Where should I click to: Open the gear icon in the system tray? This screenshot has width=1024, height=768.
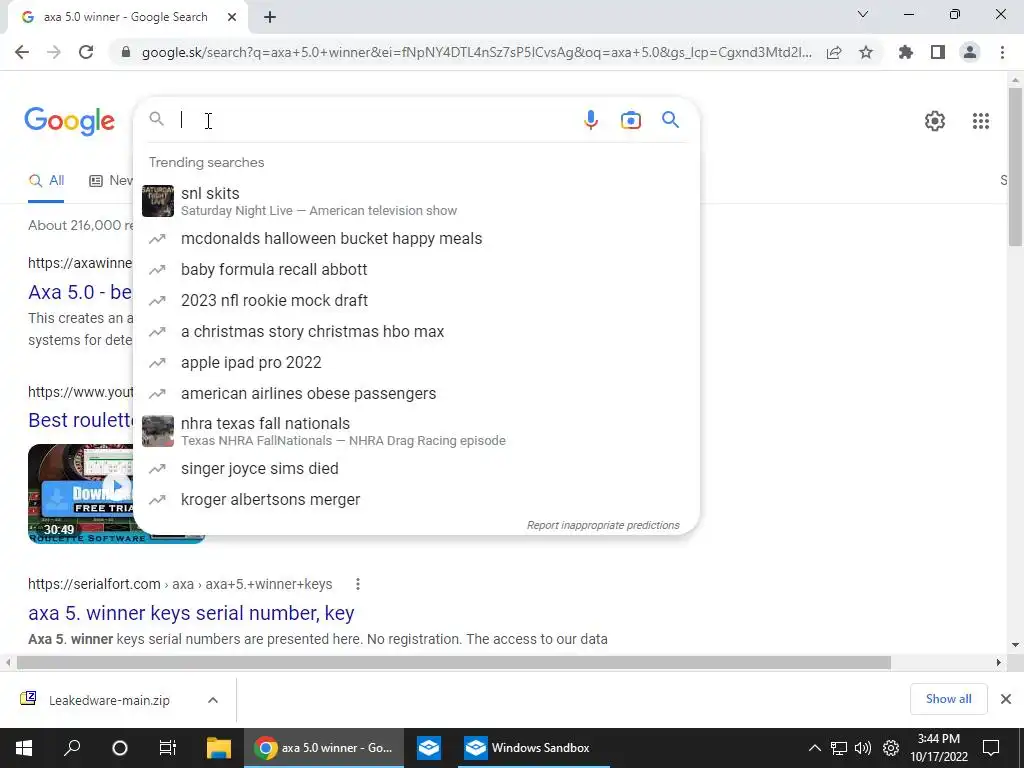891,748
